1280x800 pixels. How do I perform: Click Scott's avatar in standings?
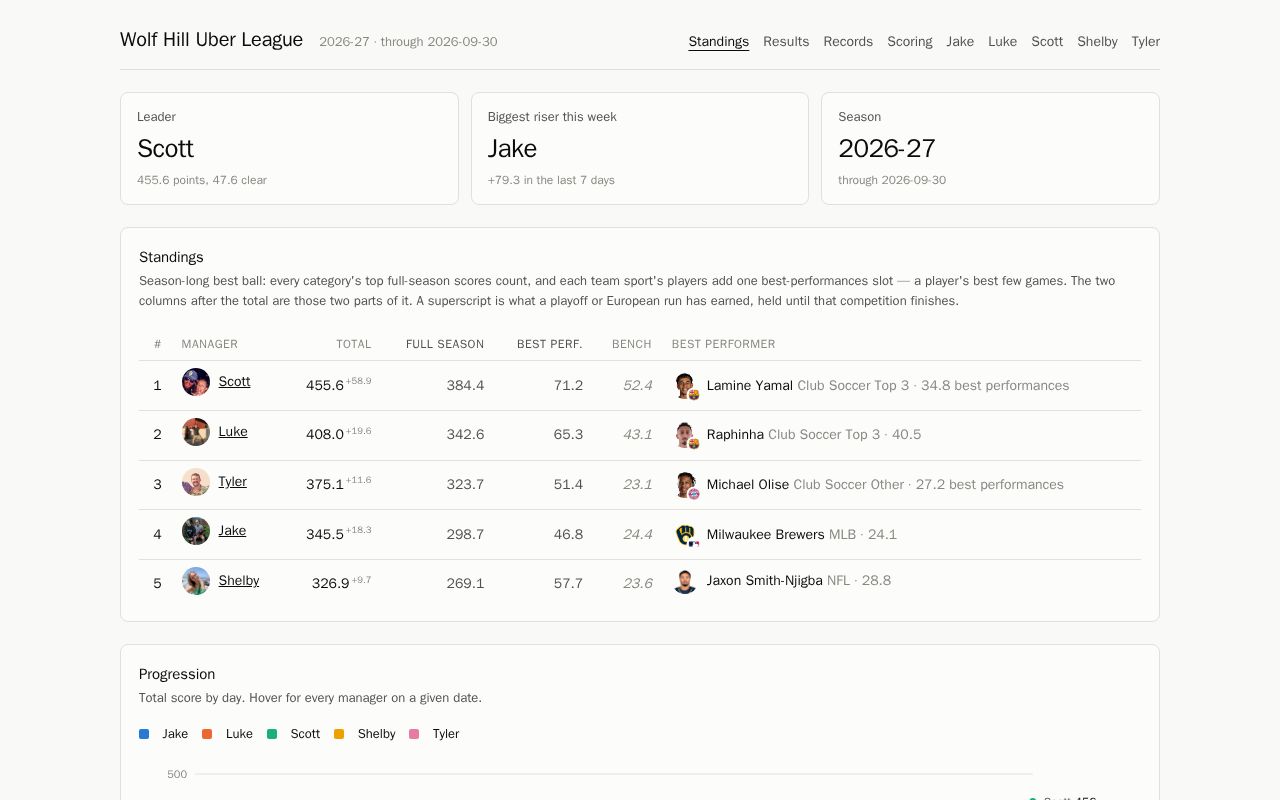point(196,382)
